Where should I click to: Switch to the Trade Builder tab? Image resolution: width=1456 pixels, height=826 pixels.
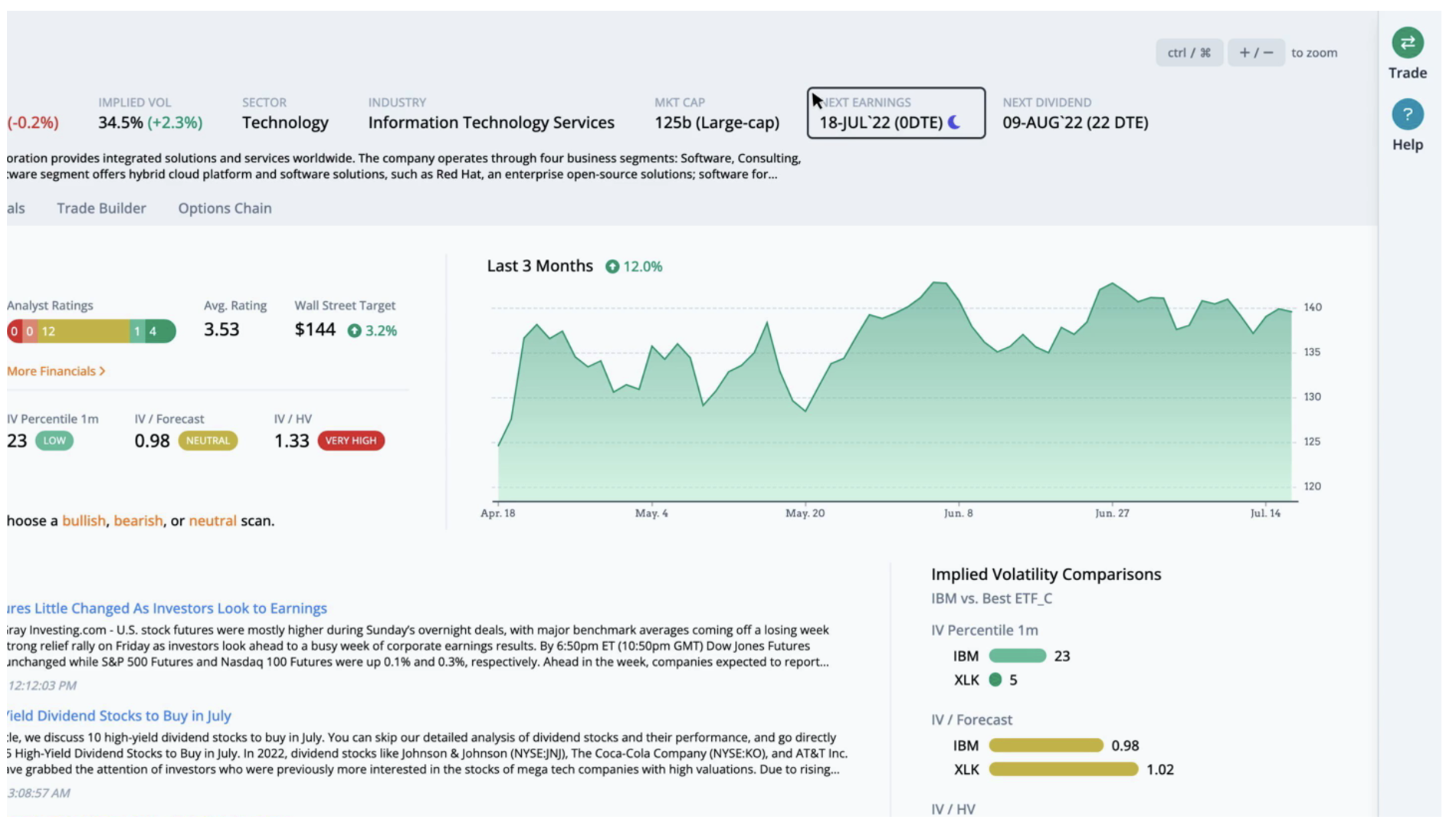pos(101,208)
